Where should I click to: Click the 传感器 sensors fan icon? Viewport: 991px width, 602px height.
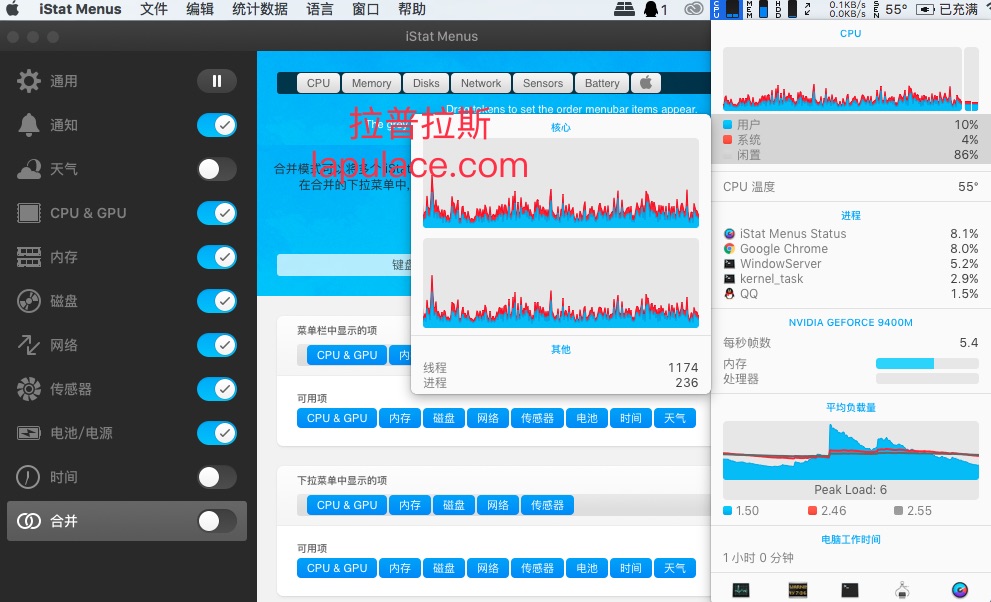(x=28, y=389)
